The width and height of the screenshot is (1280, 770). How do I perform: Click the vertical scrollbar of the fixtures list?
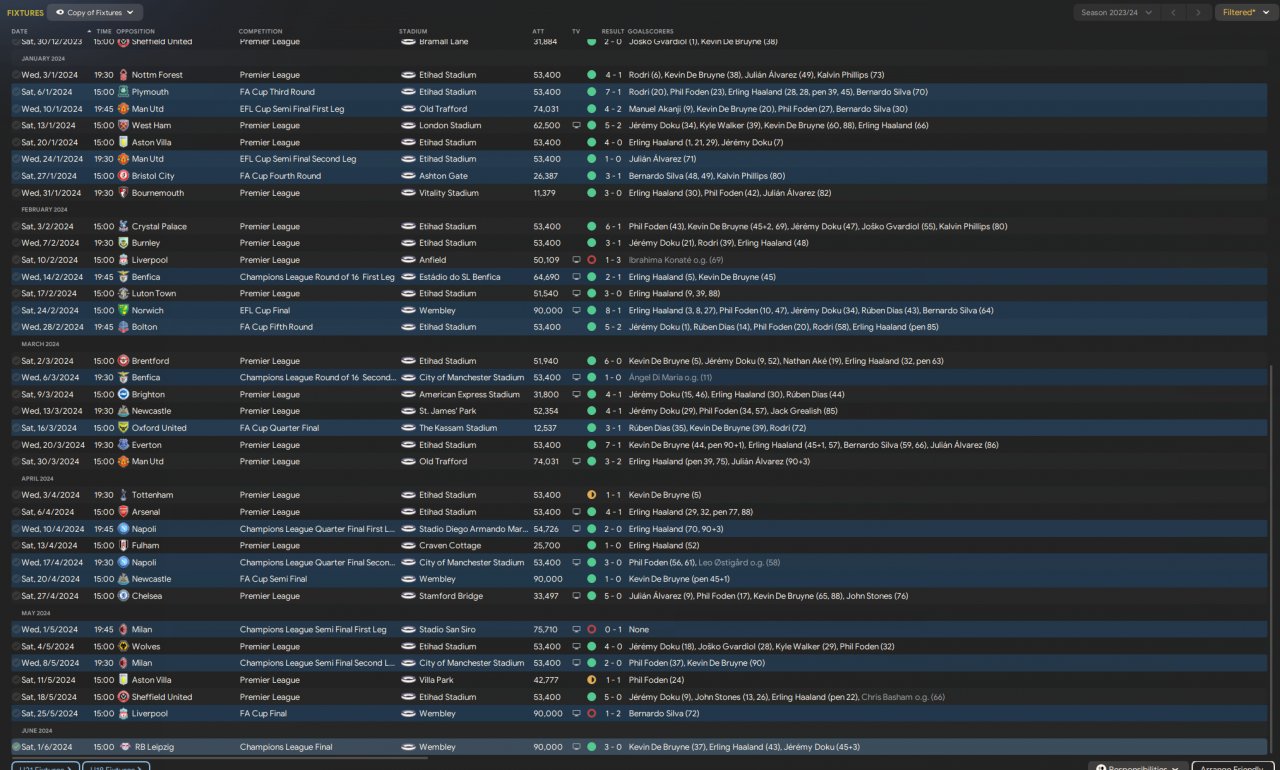click(x=1271, y=560)
